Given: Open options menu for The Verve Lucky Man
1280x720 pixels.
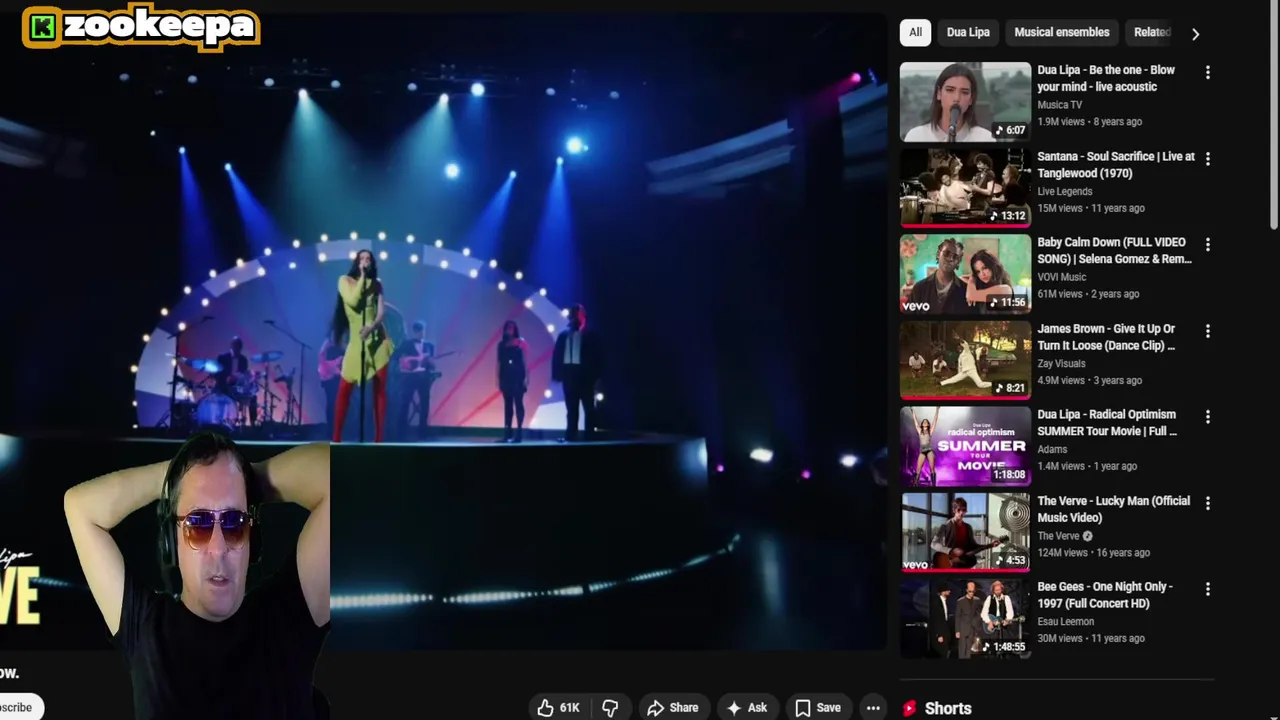Looking at the screenshot, I should point(1208,503).
